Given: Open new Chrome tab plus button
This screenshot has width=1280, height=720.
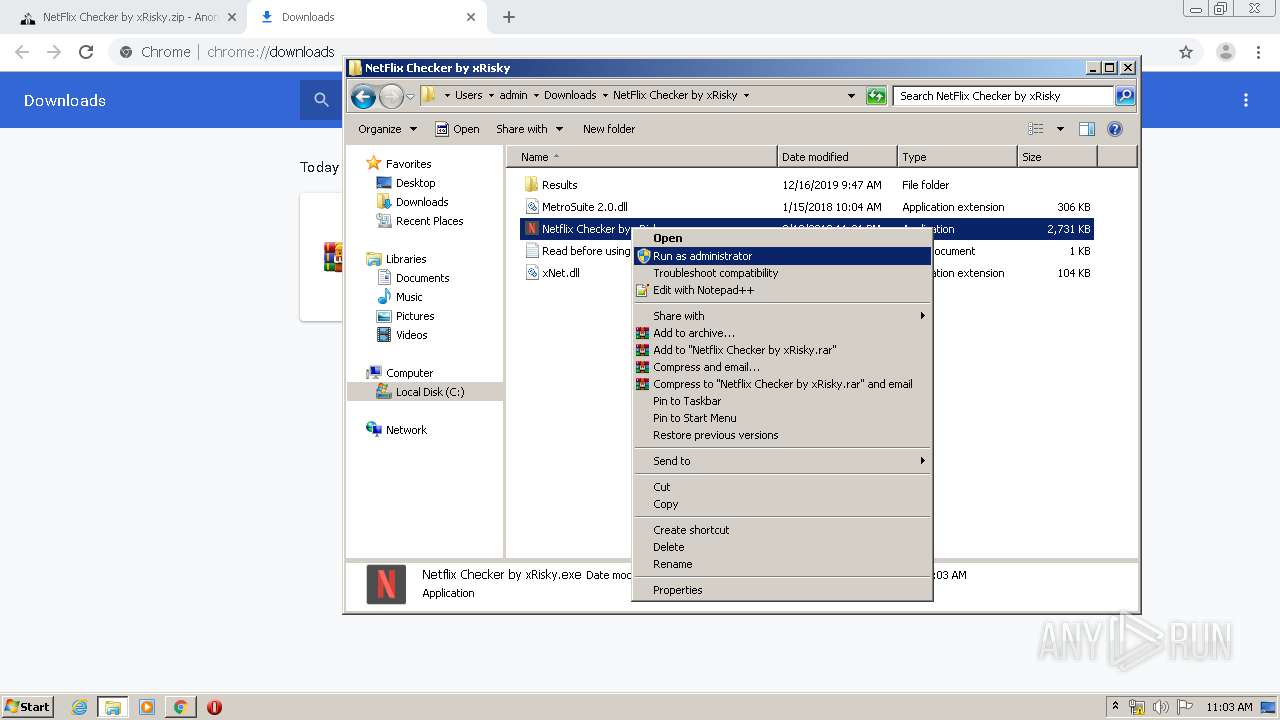Looking at the screenshot, I should pyautogui.click(x=509, y=17).
